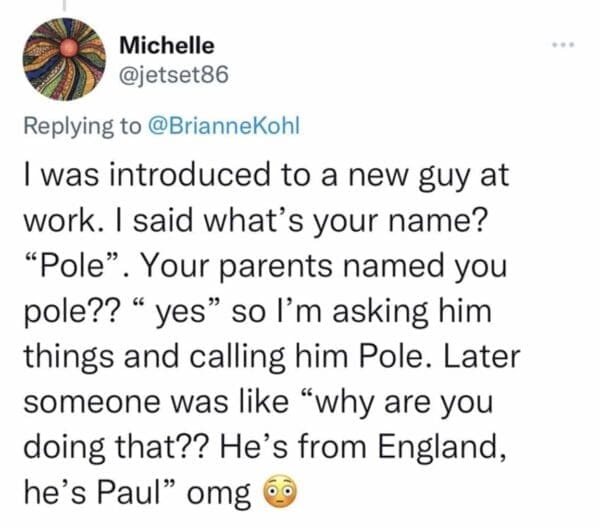The image size is (600, 528).
Task: Select the display name Michelle
Action: (166, 45)
